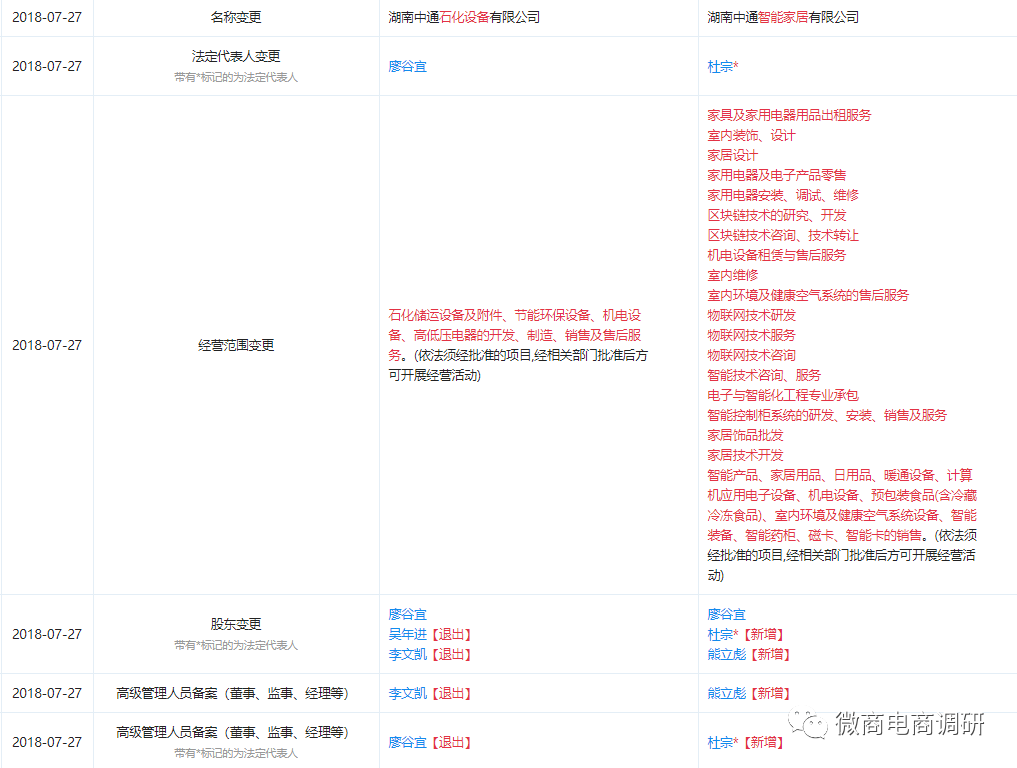
Task: Select the 法定代表人变更 label
Action: [236, 56]
